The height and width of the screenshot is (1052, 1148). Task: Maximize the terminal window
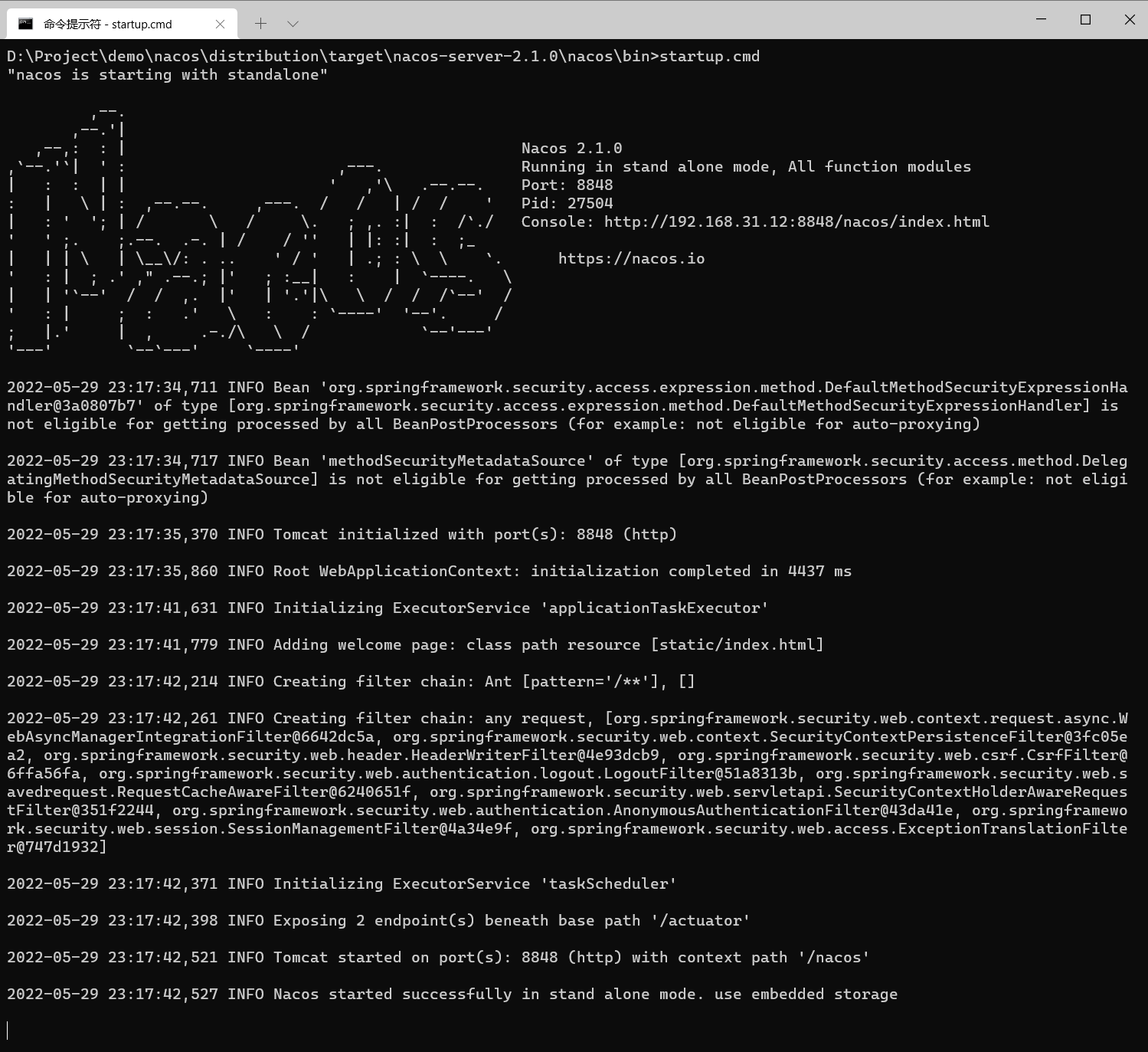[1085, 19]
